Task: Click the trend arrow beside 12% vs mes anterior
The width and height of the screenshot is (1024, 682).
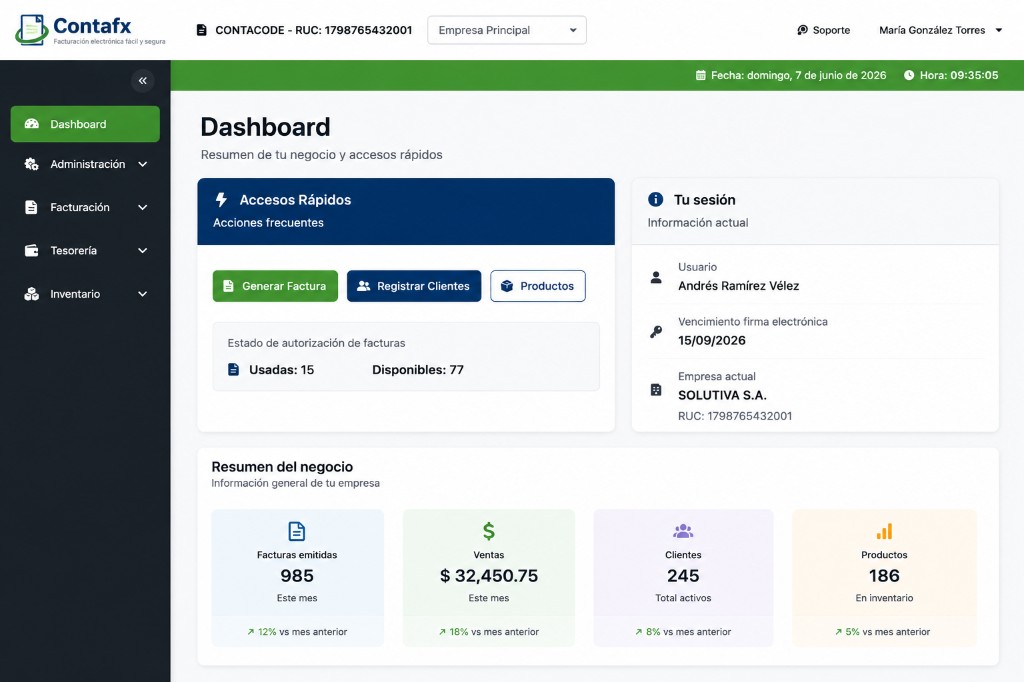Action: 251,632
